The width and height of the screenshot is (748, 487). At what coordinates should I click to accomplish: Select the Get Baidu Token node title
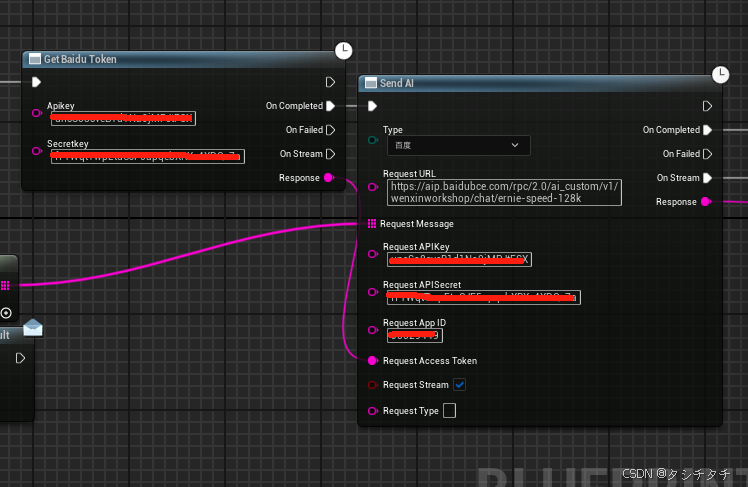(x=80, y=59)
